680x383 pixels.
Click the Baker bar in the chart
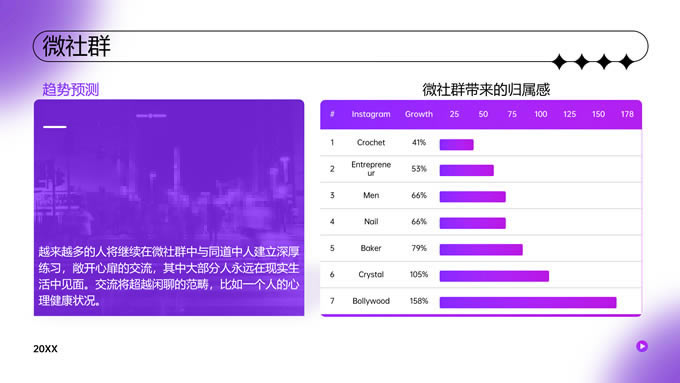(x=481, y=249)
